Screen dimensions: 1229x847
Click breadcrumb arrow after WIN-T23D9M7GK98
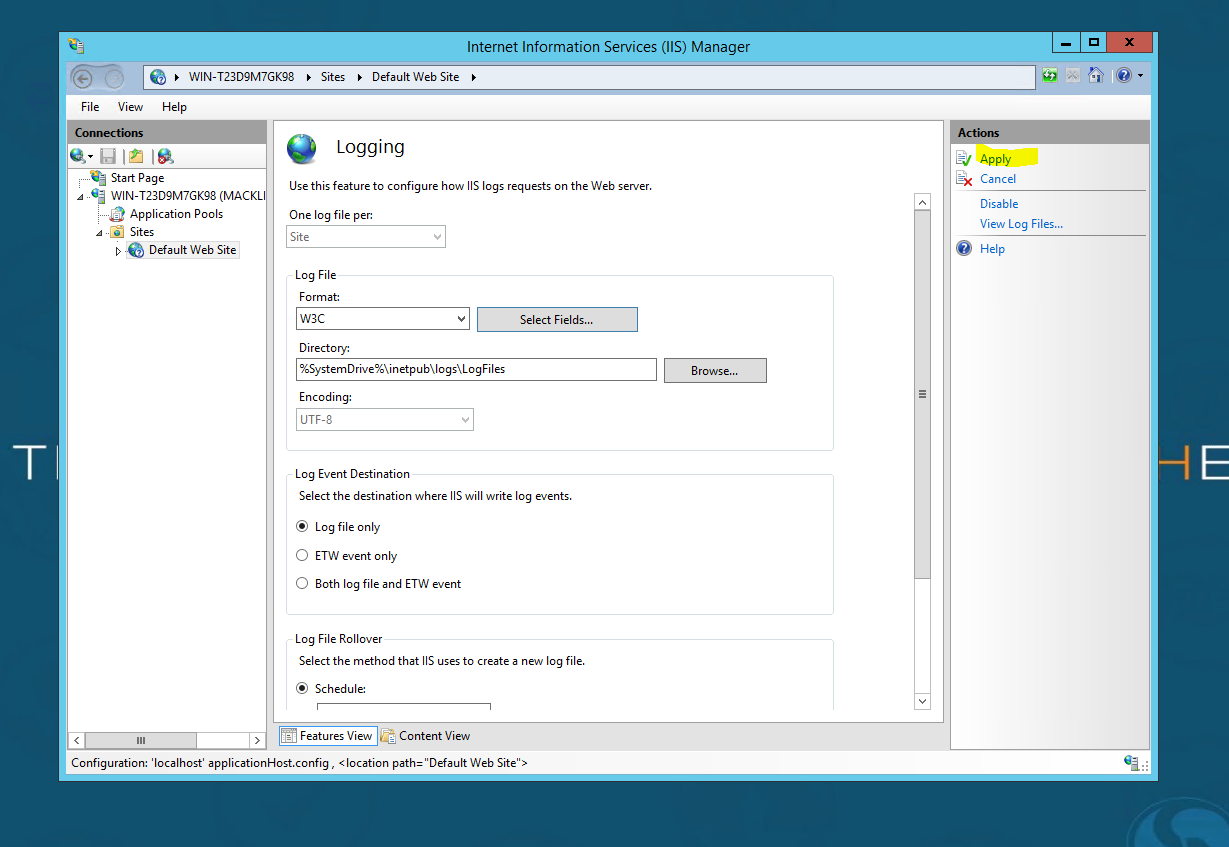coord(309,77)
